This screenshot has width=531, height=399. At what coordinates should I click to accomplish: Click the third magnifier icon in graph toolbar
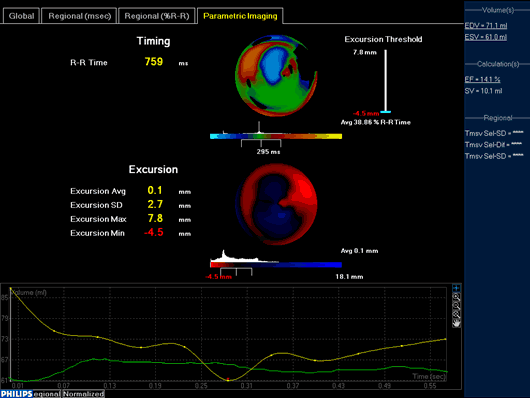point(456,315)
